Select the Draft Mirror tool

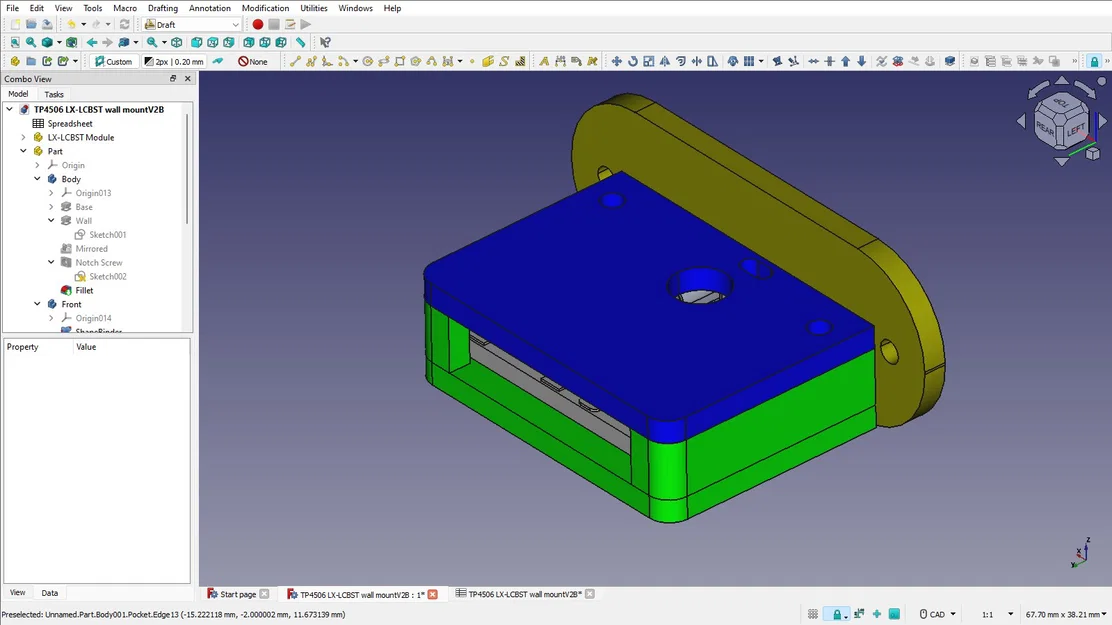point(665,62)
